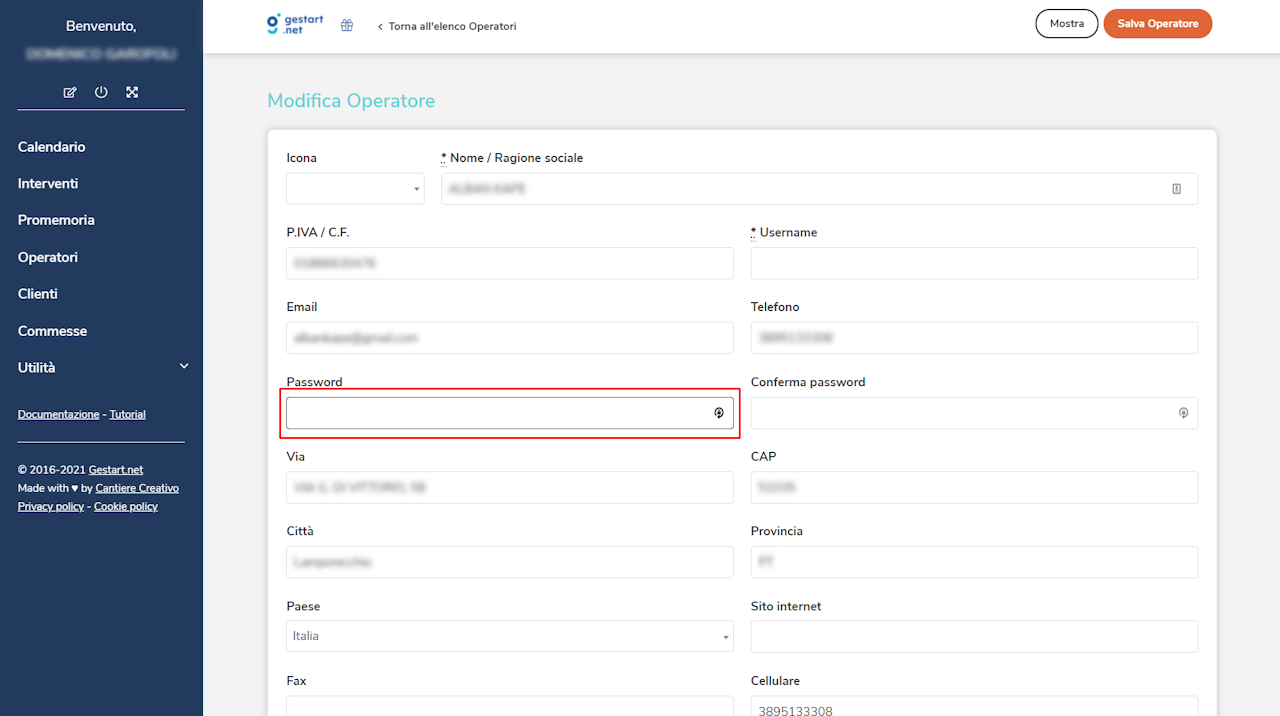Open the Paese country dropdown

click(509, 636)
